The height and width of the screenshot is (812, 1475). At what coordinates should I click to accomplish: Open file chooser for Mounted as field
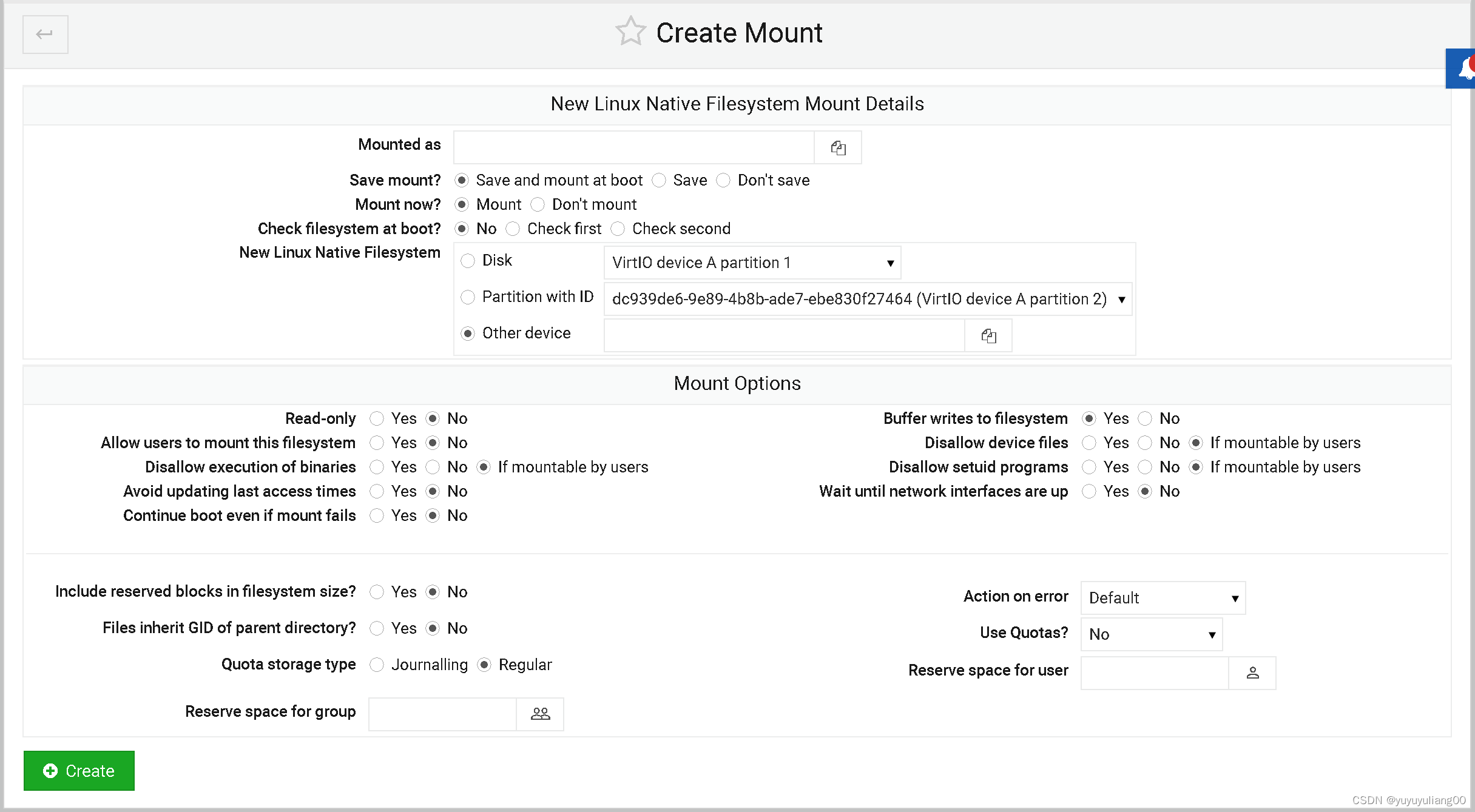coord(838,148)
